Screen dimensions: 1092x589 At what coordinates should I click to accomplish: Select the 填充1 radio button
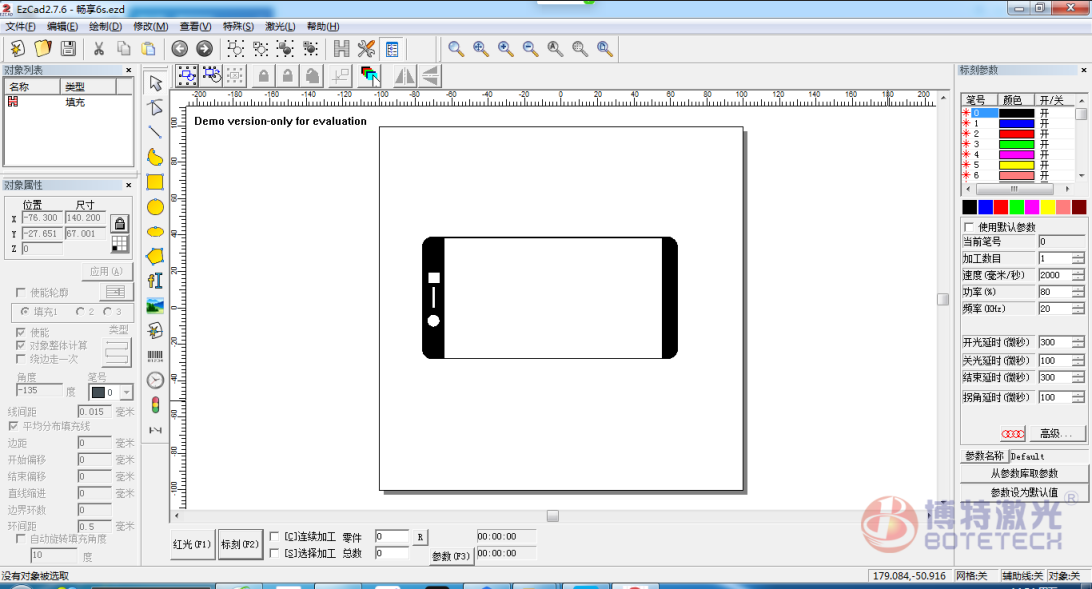25,311
